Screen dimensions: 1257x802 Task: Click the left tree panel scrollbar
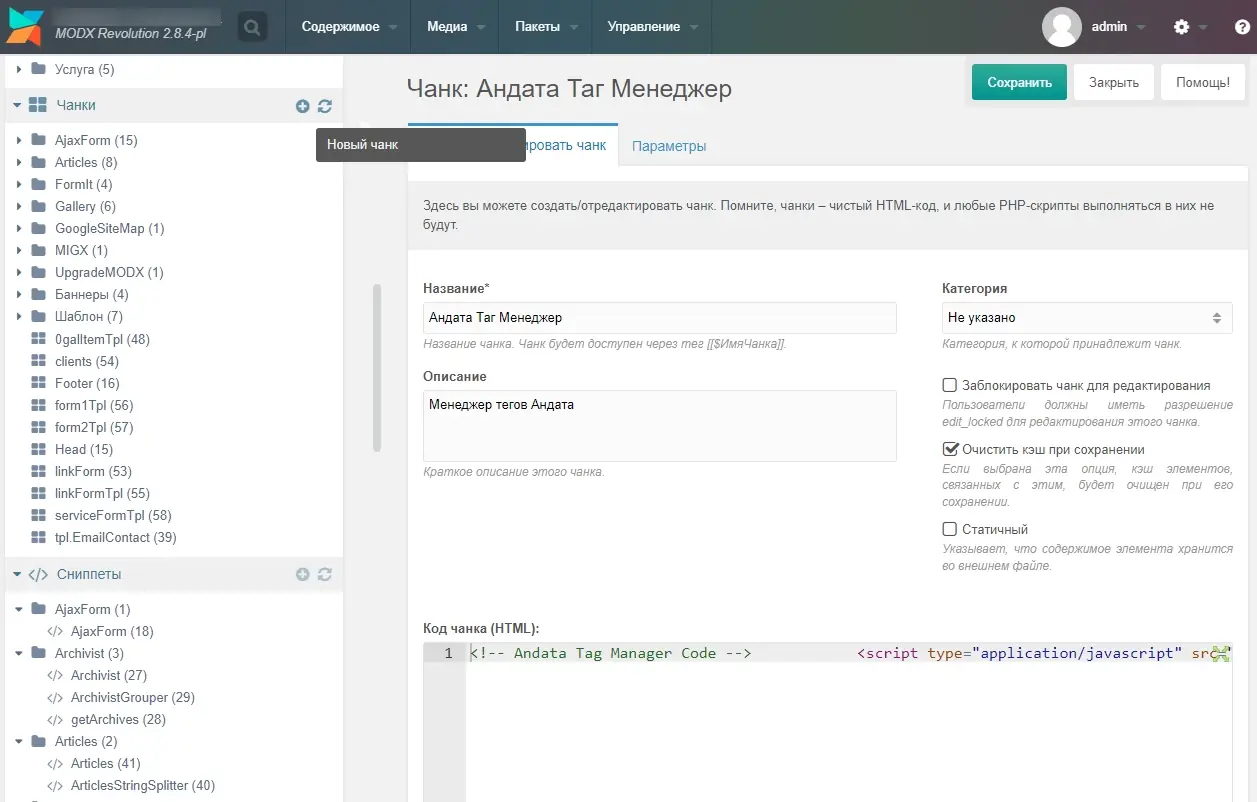tap(377, 367)
